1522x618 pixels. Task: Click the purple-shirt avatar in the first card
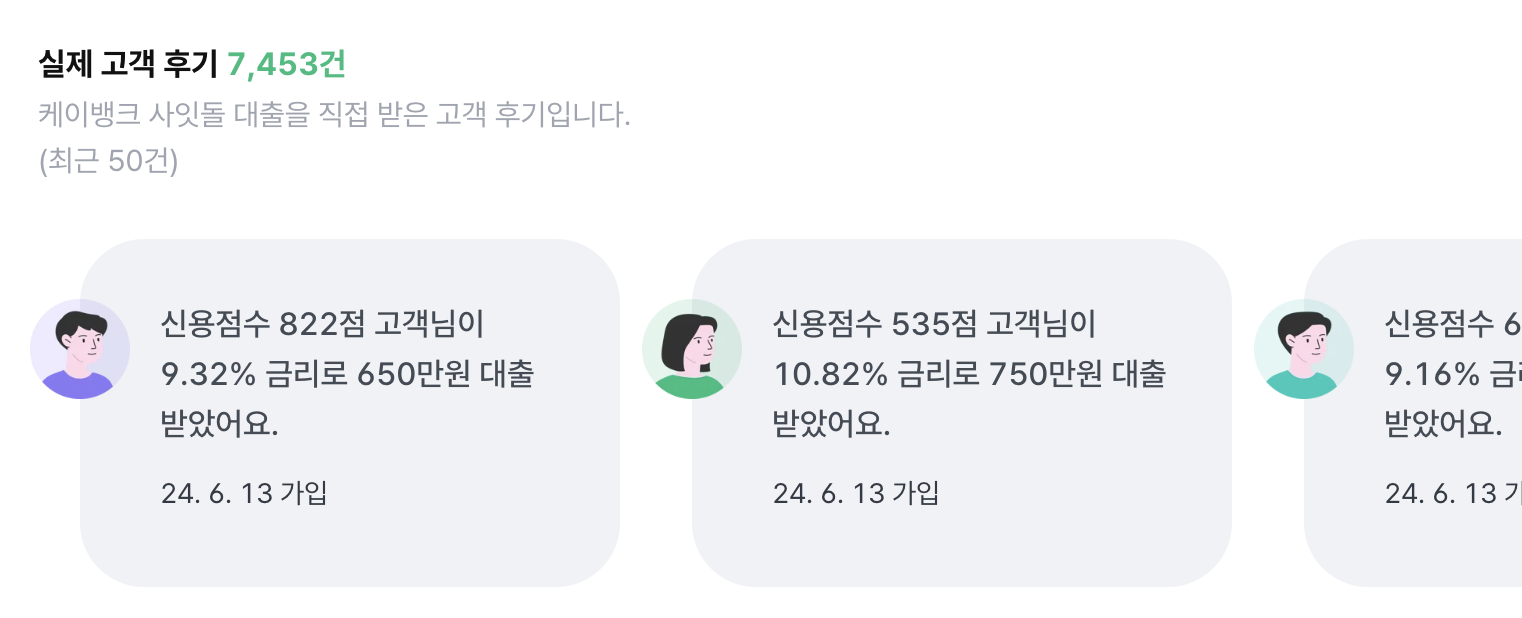point(81,348)
